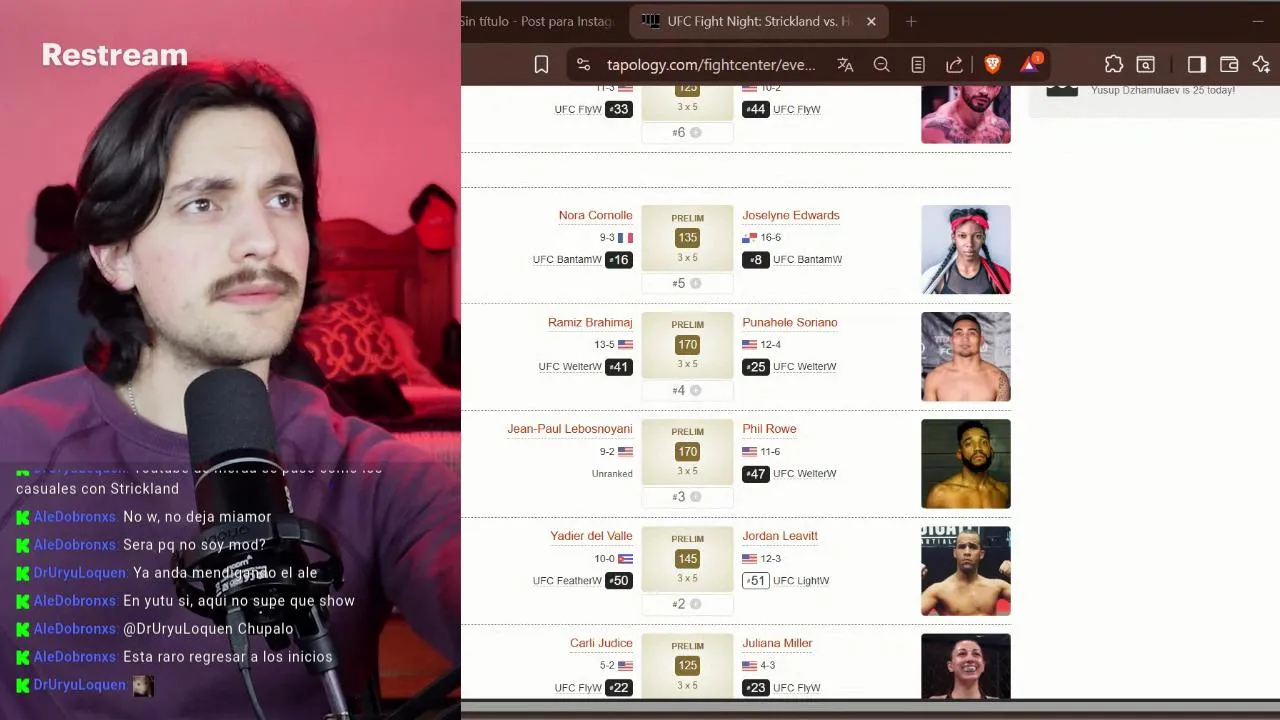1280x720 pixels.
Task: Open Yadier del Valle fighter link
Action: pyautogui.click(x=591, y=536)
